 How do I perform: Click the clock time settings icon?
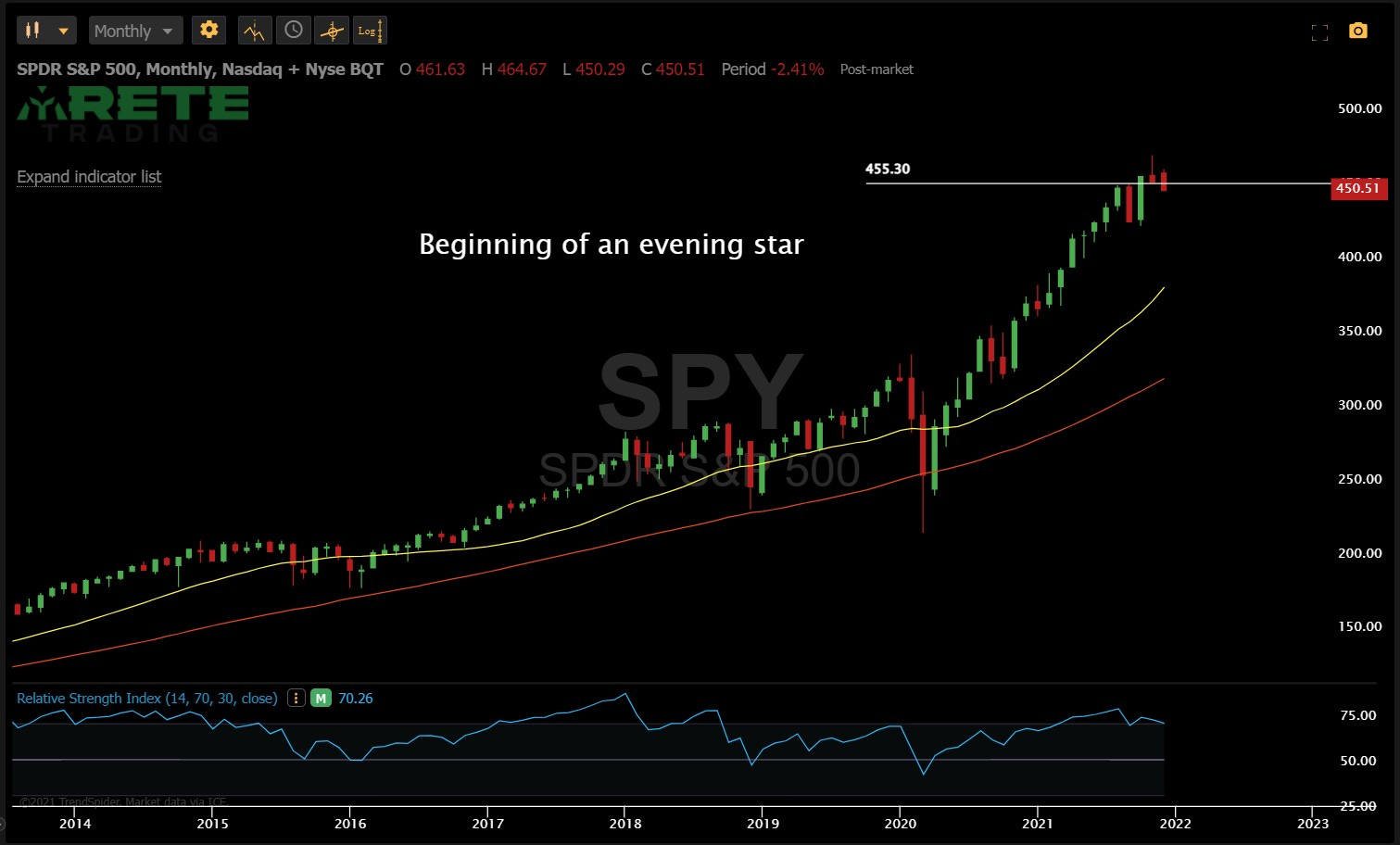(293, 31)
